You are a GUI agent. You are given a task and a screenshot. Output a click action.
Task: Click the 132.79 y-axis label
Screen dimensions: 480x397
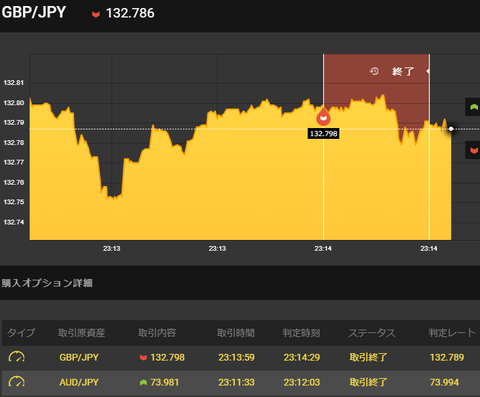[x=14, y=123]
